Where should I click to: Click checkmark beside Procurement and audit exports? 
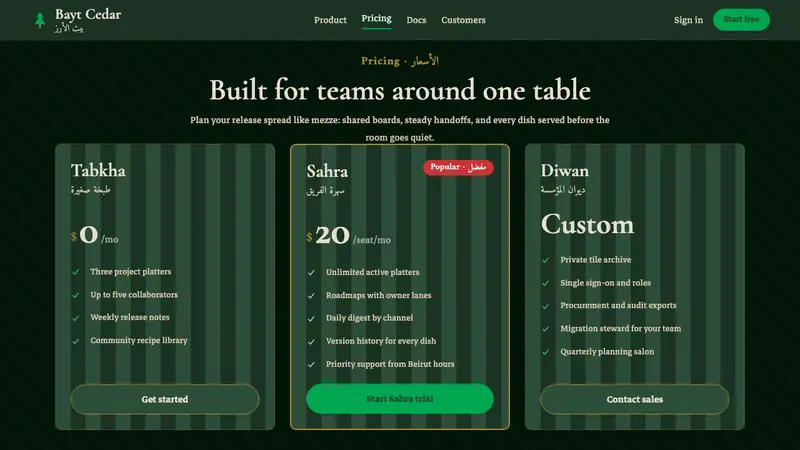[x=545, y=306]
